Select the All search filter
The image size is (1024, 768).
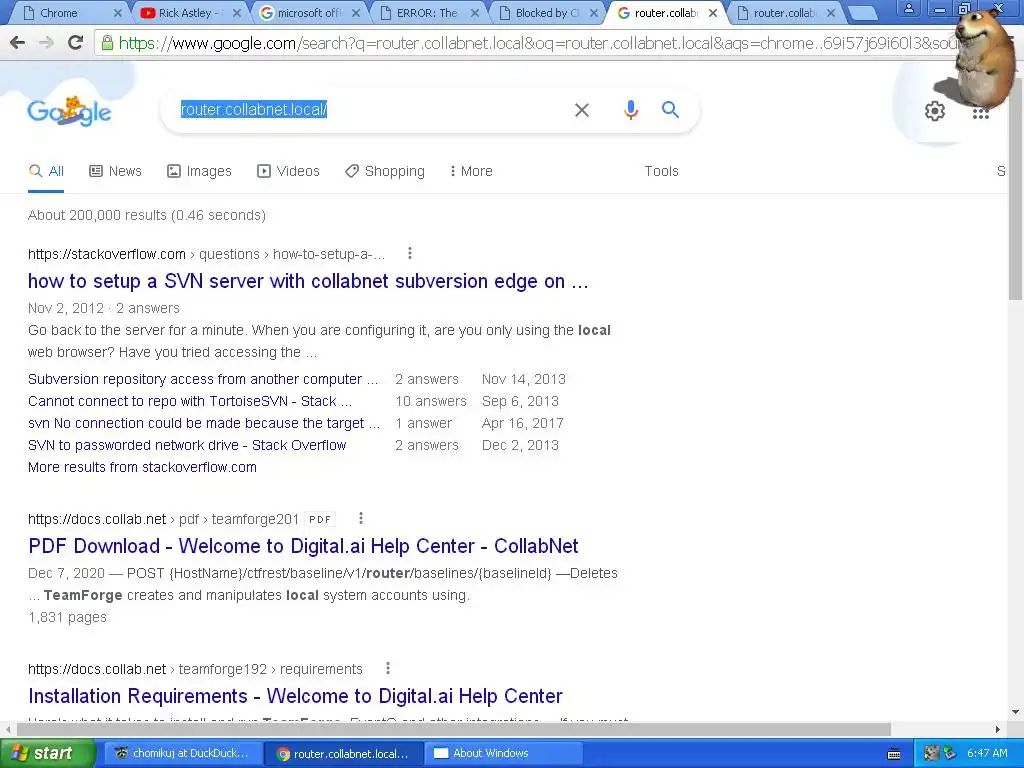click(x=46, y=171)
